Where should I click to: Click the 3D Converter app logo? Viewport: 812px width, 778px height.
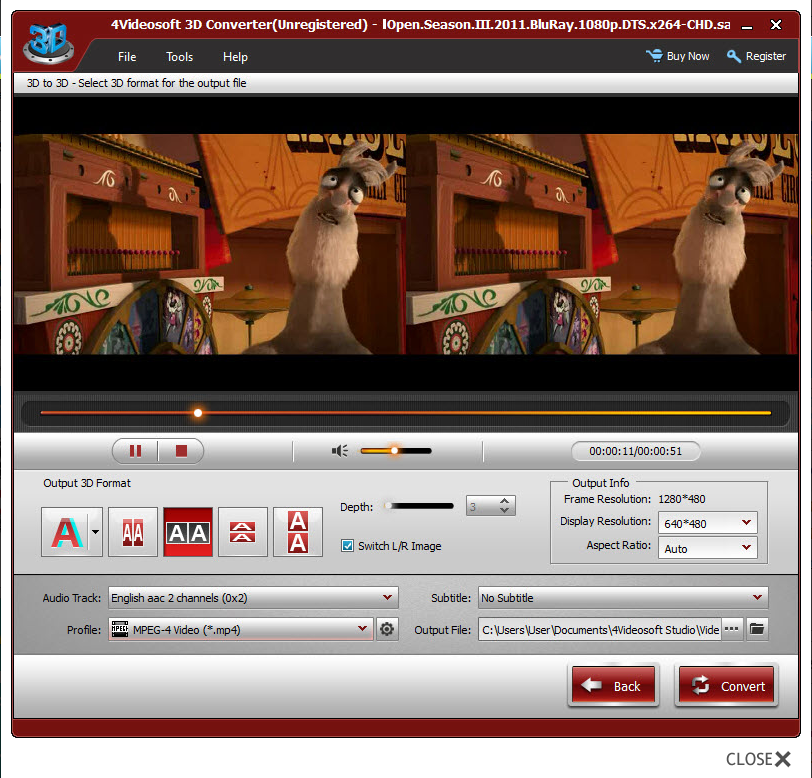pos(48,44)
